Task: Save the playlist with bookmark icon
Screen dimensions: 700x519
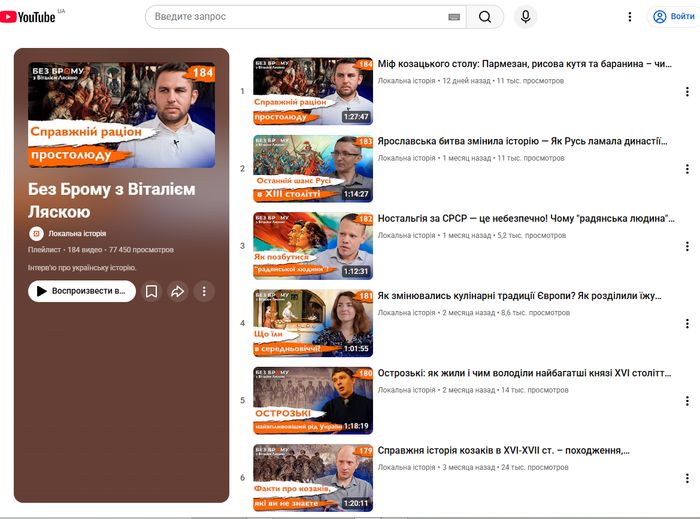Action: pyautogui.click(x=151, y=291)
